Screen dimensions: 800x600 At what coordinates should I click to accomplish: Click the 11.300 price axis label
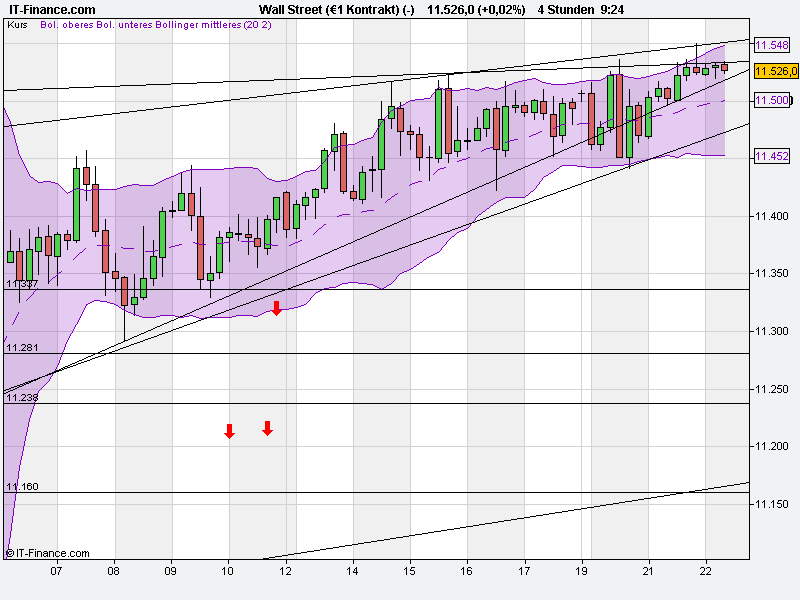pos(772,331)
